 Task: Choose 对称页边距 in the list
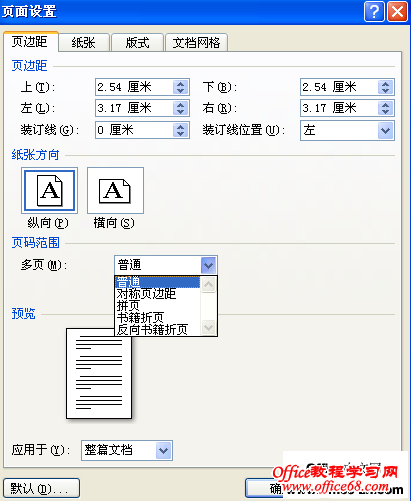pos(158,294)
